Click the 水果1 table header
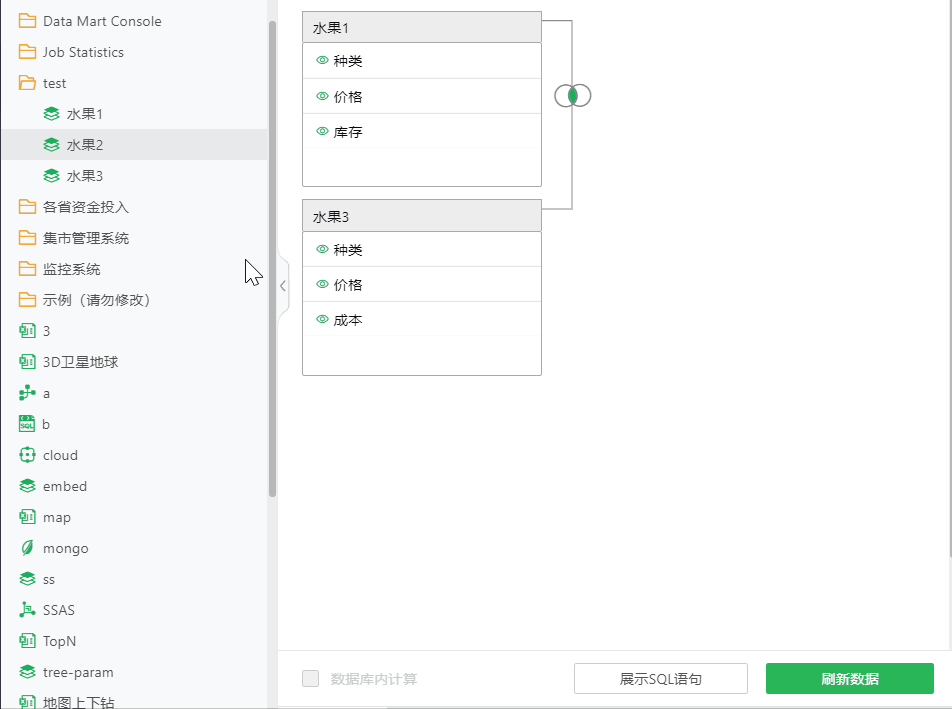 coord(421,27)
